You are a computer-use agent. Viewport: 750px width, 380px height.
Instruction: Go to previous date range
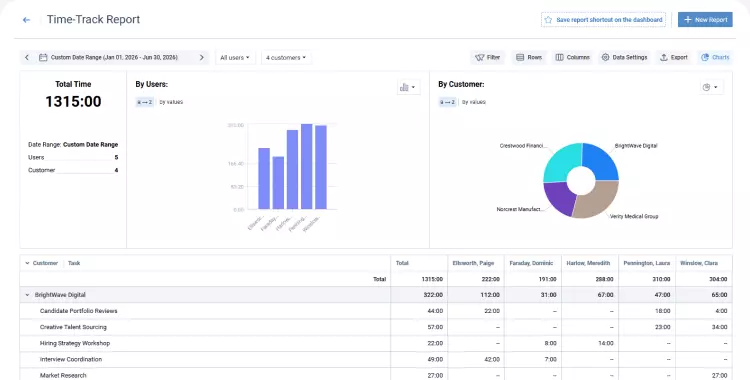click(x=27, y=57)
